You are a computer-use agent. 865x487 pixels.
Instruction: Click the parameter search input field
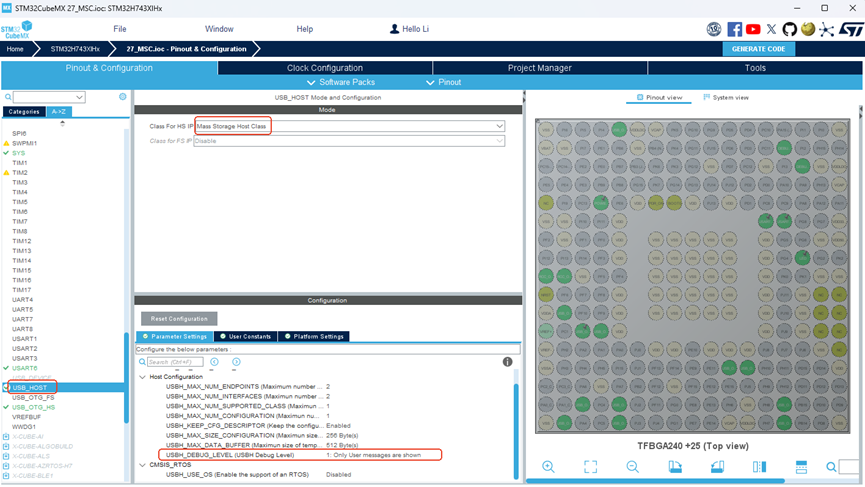pos(175,362)
